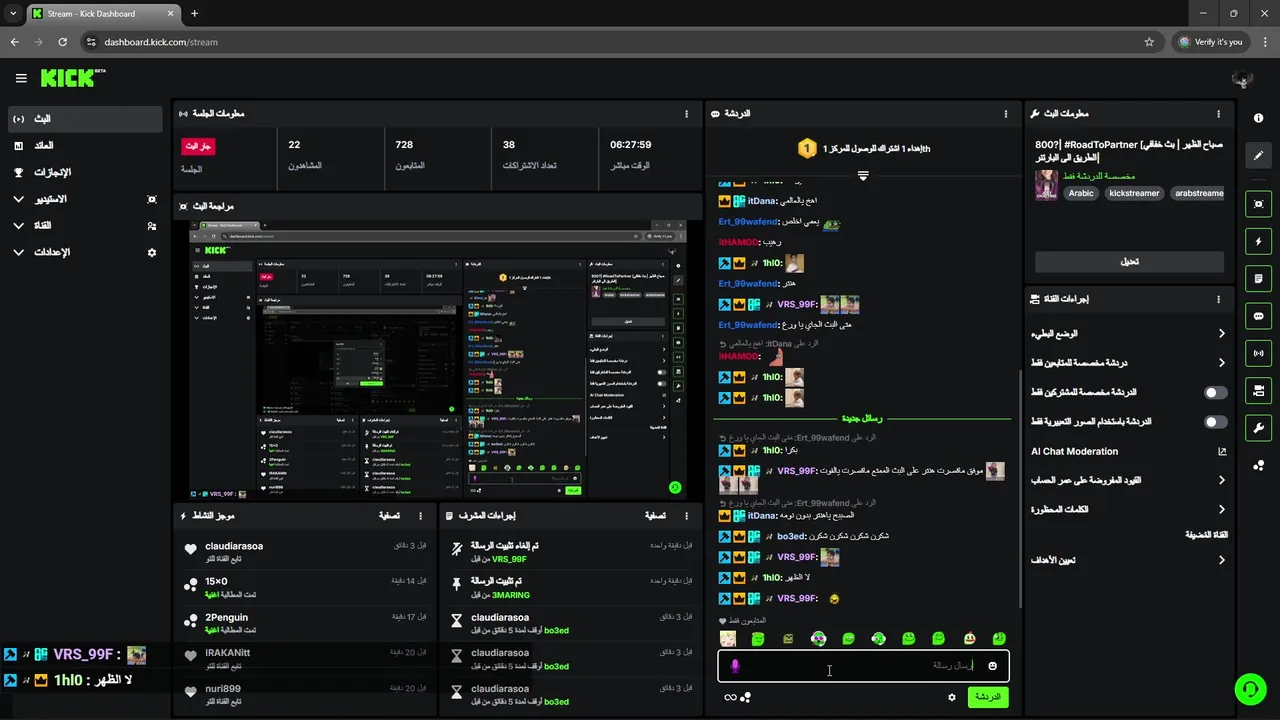The height and width of the screenshot is (720, 1280).
Task: Open stream info panel three-dot menu
Action: (x=1218, y=114)
